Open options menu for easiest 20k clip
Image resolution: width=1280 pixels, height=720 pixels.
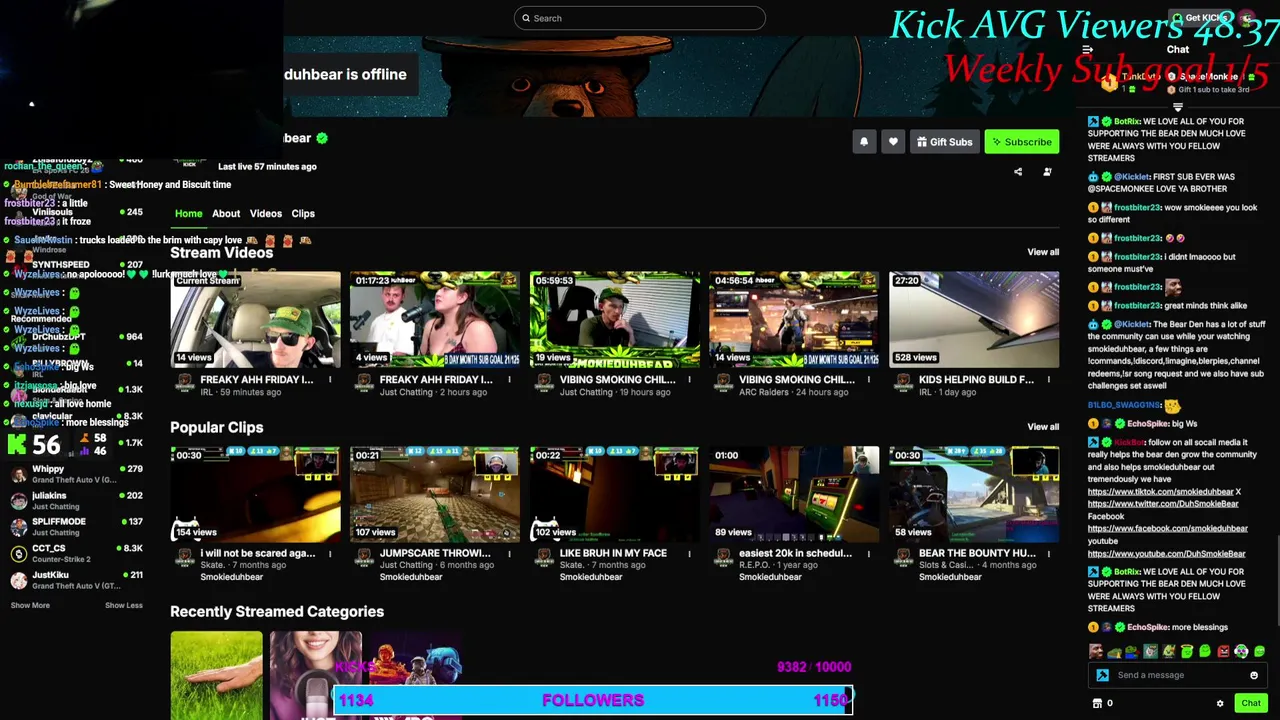coord(868,553)
